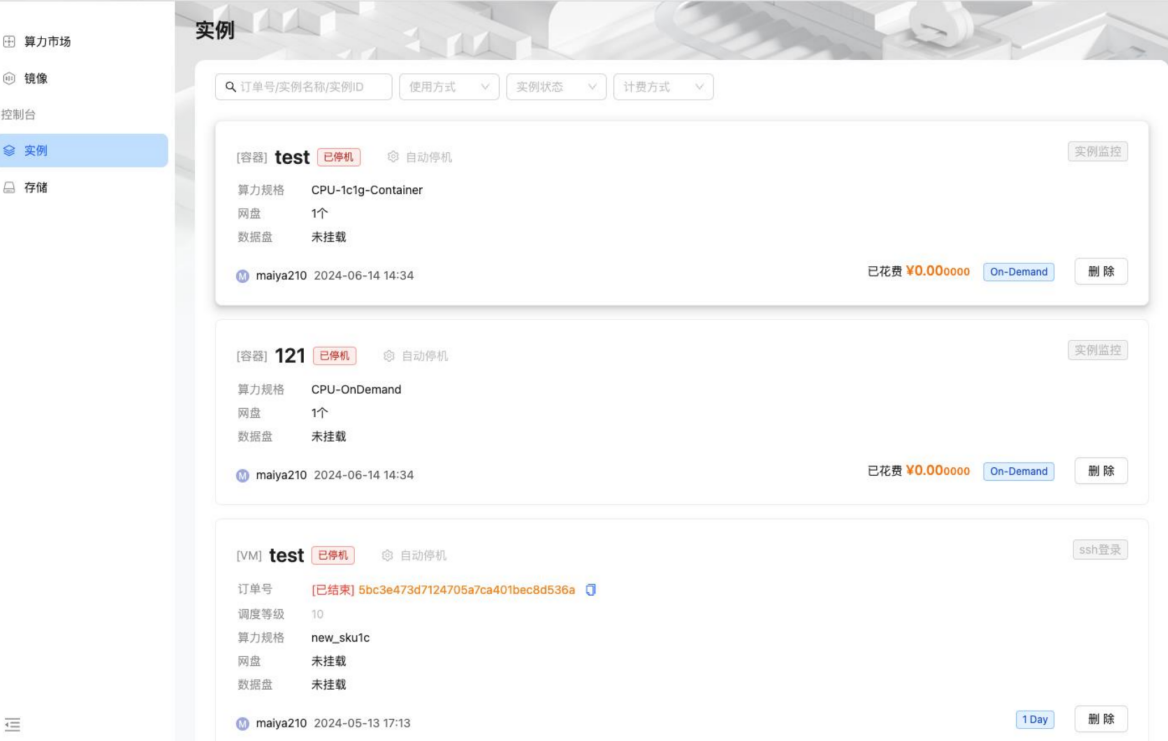Click the search magnifier icon

pyautogui.click(x=231, y=87)
